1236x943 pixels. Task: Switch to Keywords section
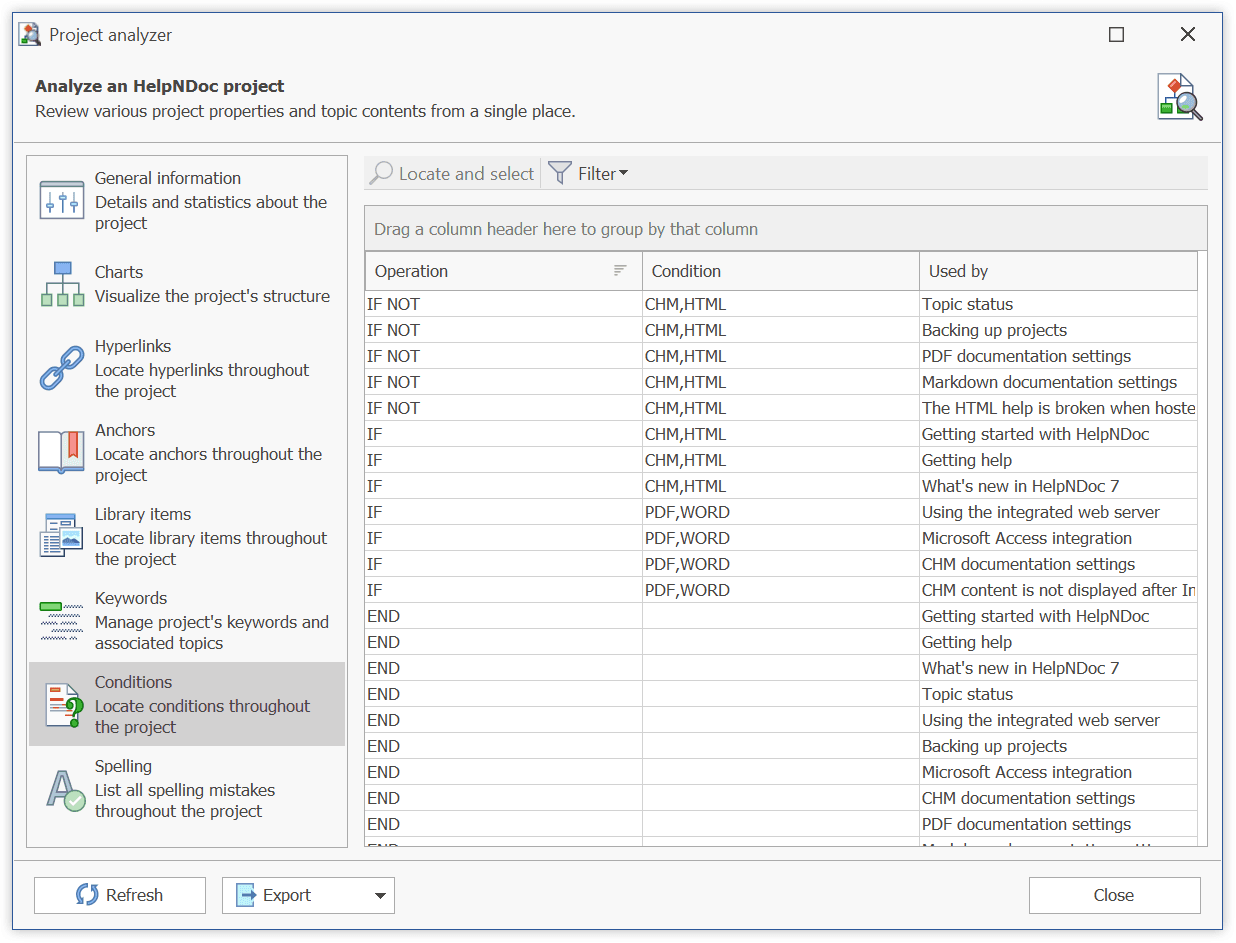coord(187,620)
